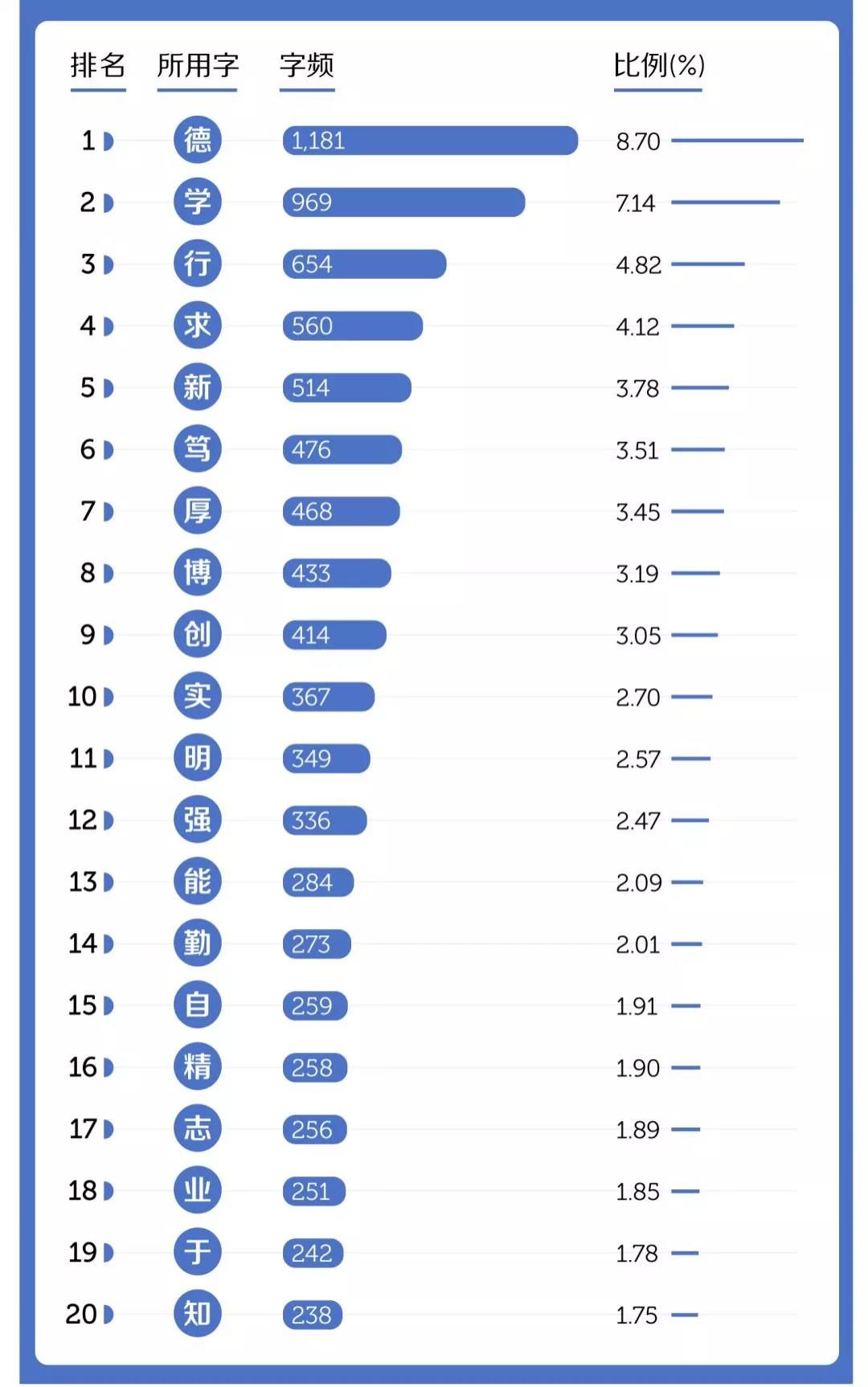Select the 行 character circle
Image resolution: width=868 pixels, height=1387 pixels.
click(x=198, y=264)
